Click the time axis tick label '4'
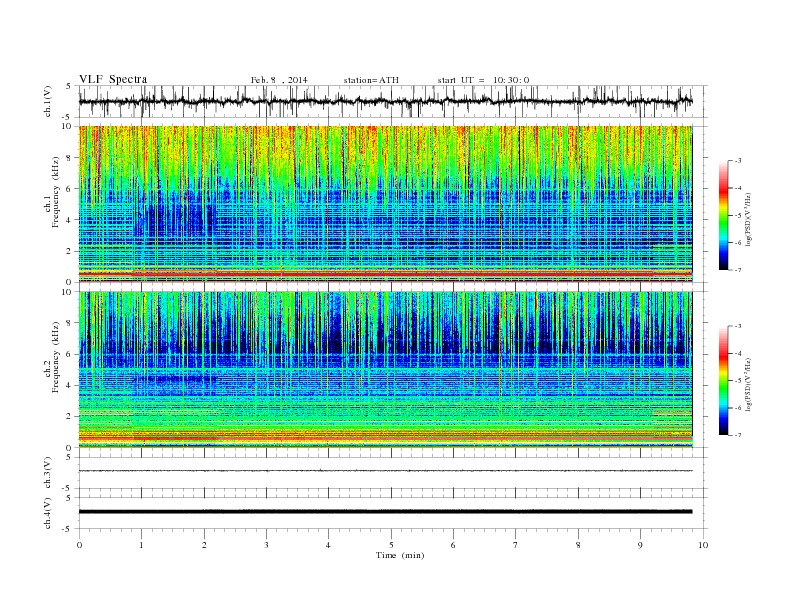792x612 pixels. coord(329,545)
